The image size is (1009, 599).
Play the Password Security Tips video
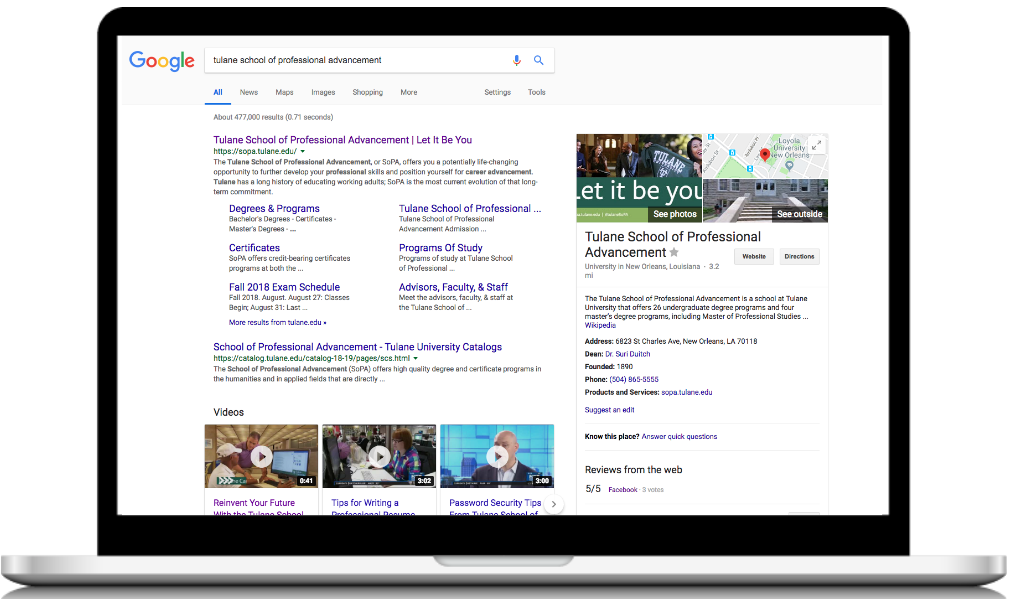[497, 456]
